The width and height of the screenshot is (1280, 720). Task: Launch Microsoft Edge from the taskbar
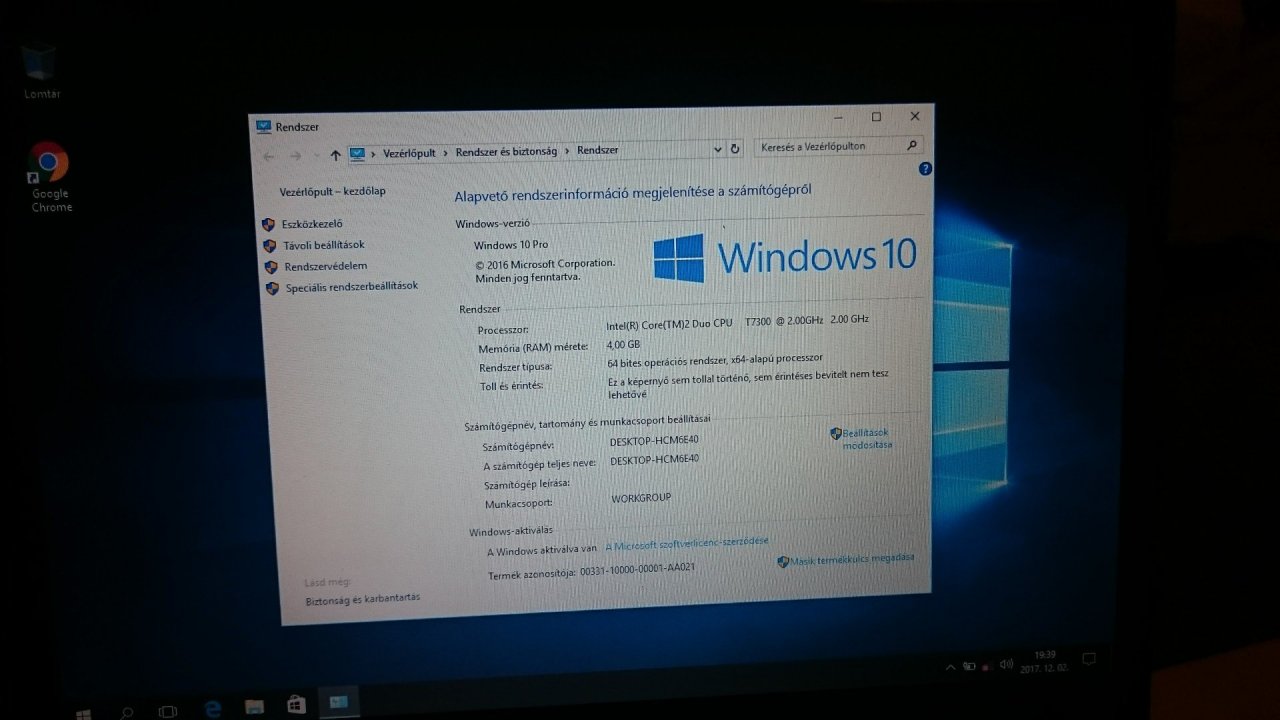click(213, 709)
